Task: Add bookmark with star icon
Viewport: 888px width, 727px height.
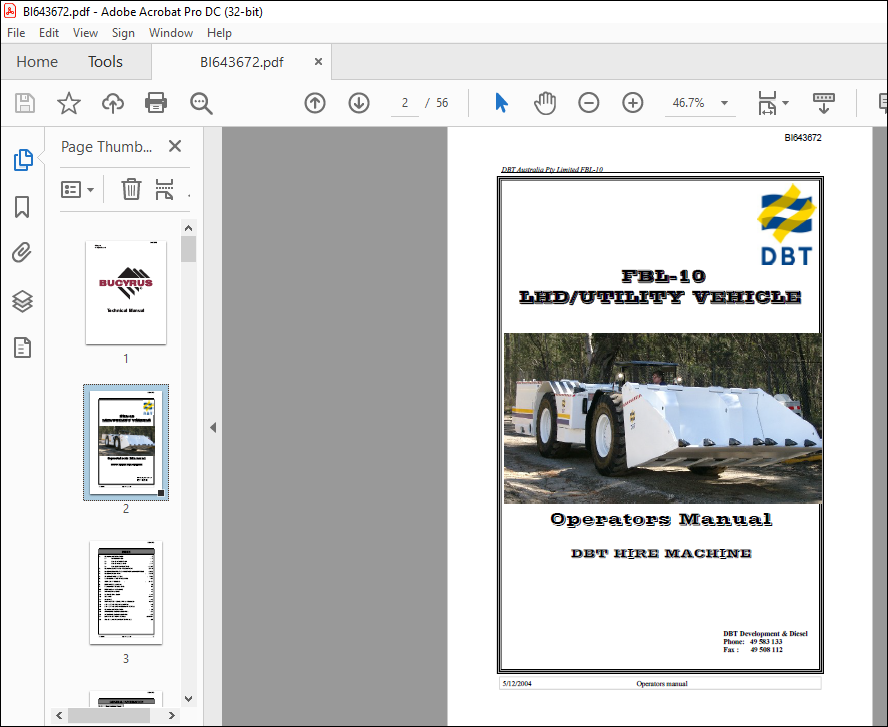Action: coord(69,104)
